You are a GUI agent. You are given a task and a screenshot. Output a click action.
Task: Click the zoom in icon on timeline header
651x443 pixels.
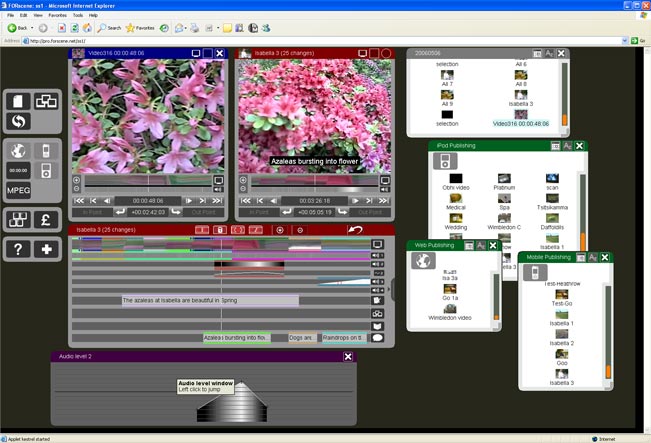[x=280, y=230]
